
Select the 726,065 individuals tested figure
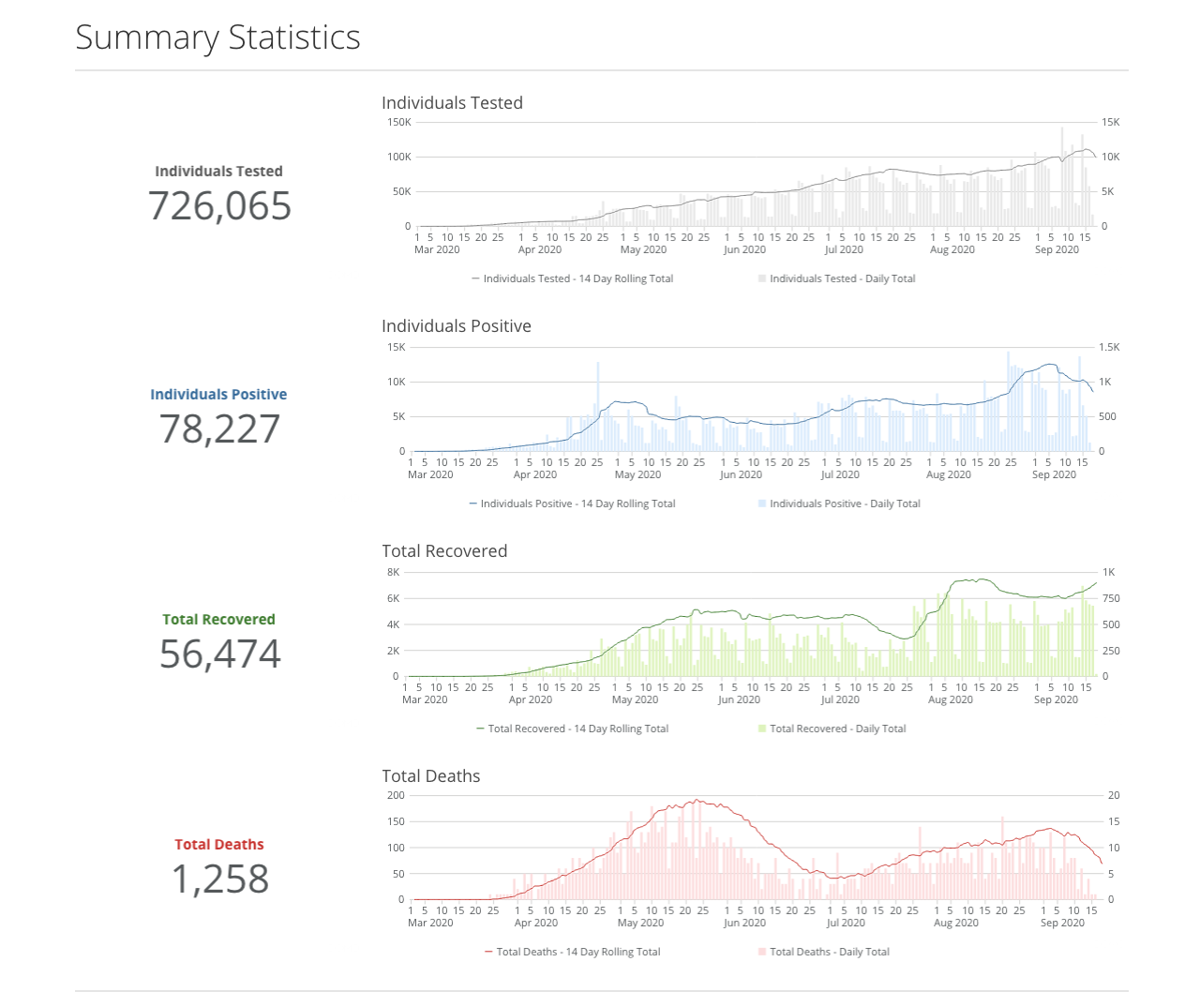coord(219,205)
